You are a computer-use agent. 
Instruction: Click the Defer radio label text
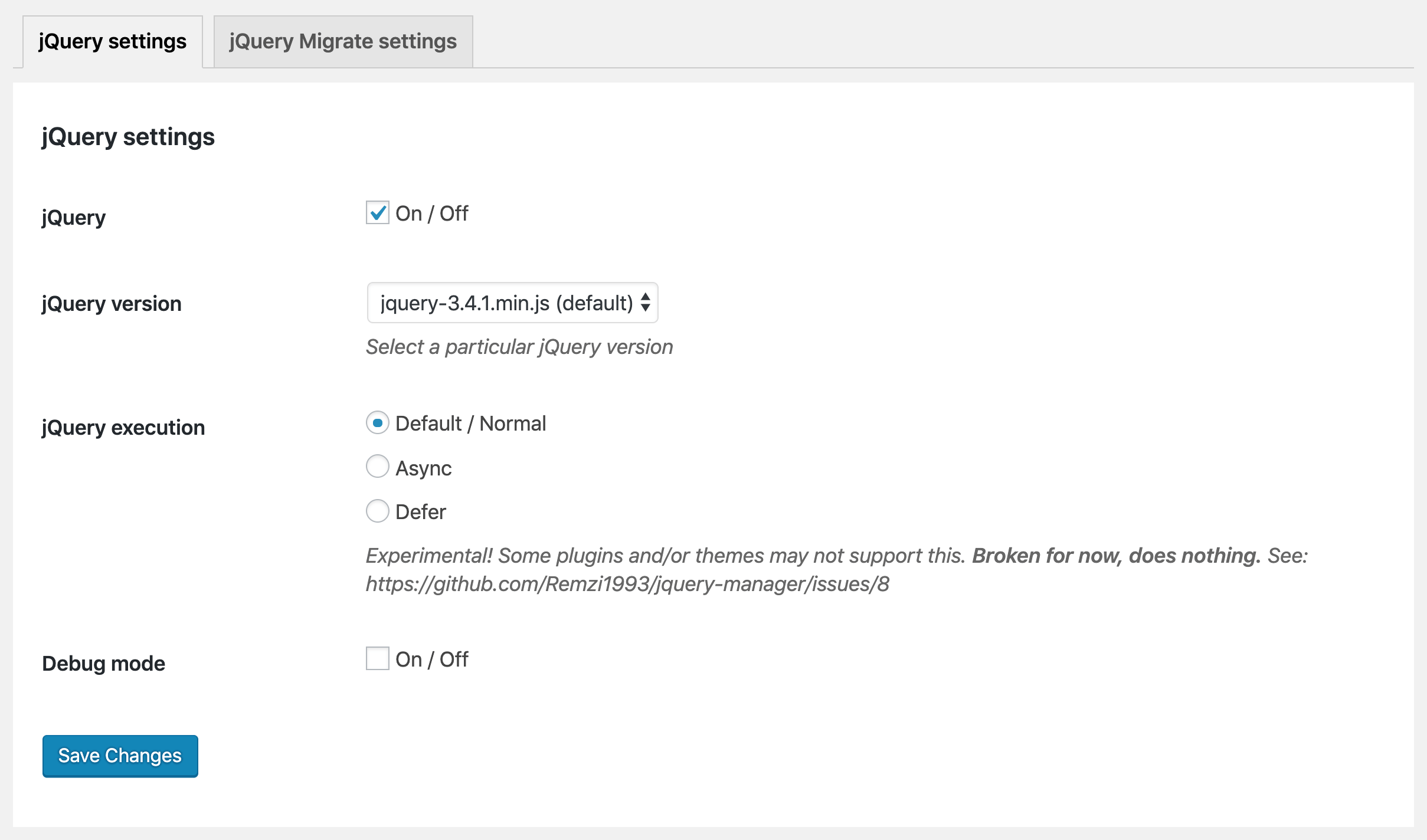point(420,512)
